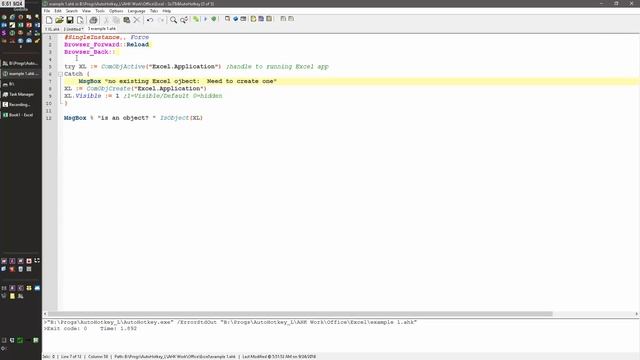Open the Language menu
The height and width of the screenshot is (360, 640).
tap(136, 11)
